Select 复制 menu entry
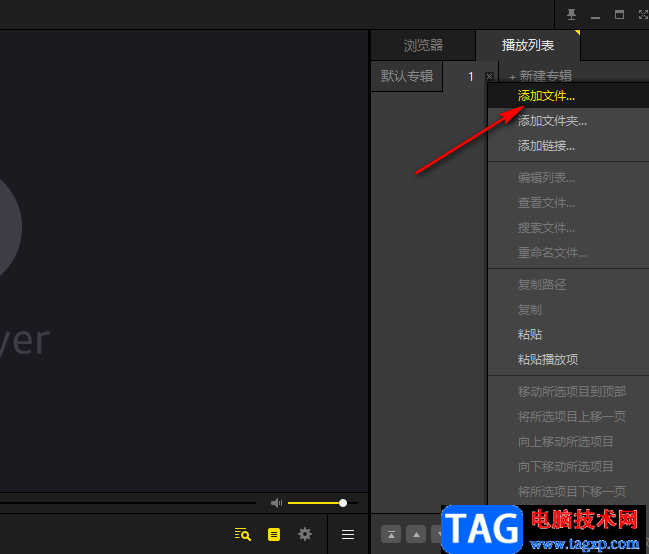Screen dimensions: 649x554 pos(568,310)
